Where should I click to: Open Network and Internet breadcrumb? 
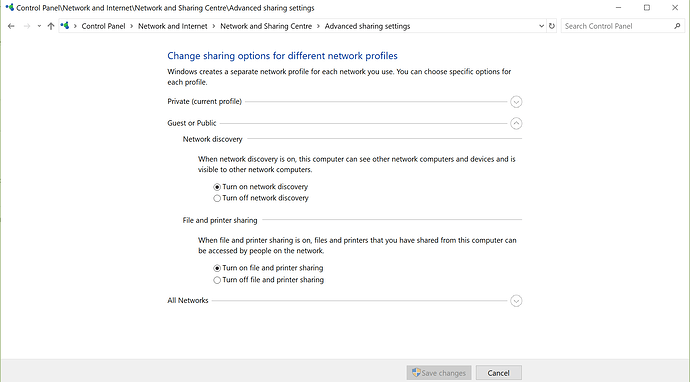[172, 26]
